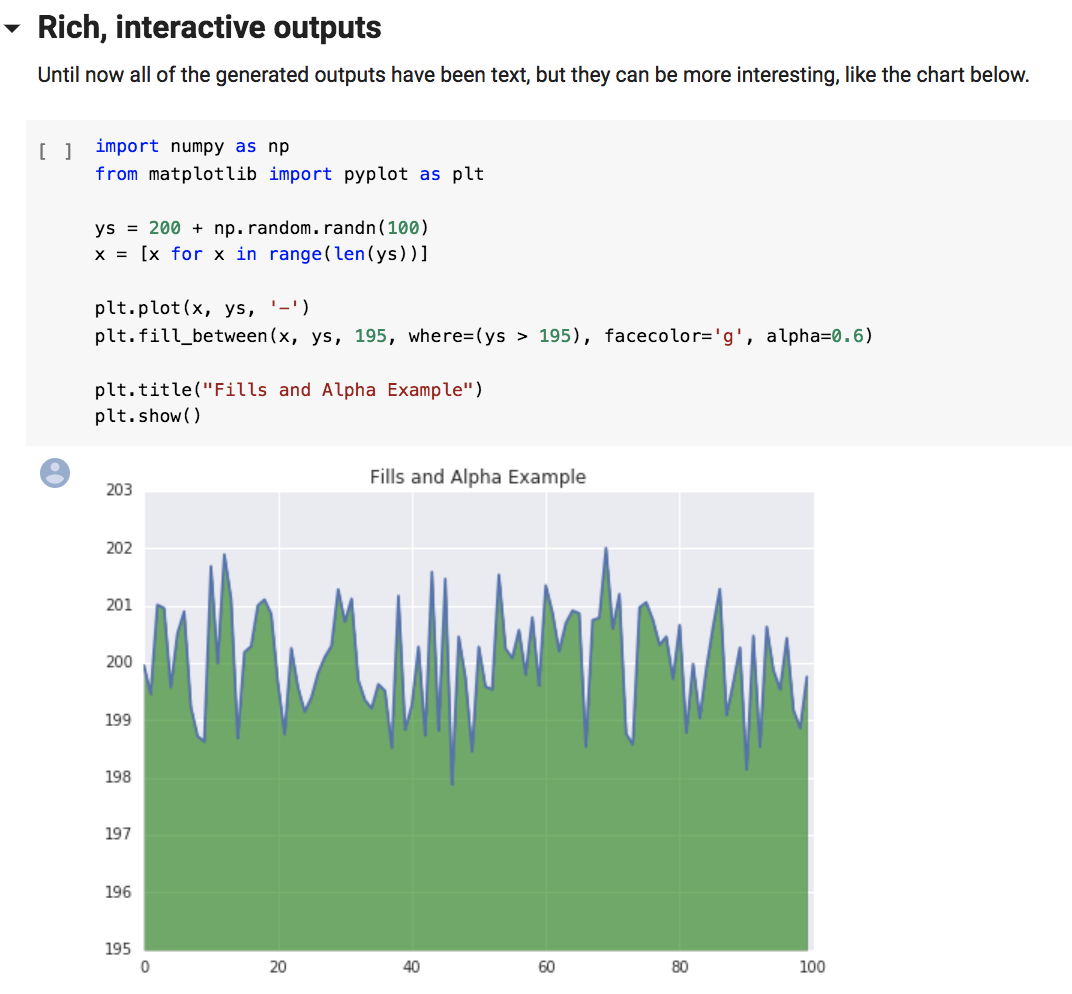Collapse the Rich, interactive outputs section
Viewport: 1072px width, 994px height.
pyautogui.click(x=12, y=28)
